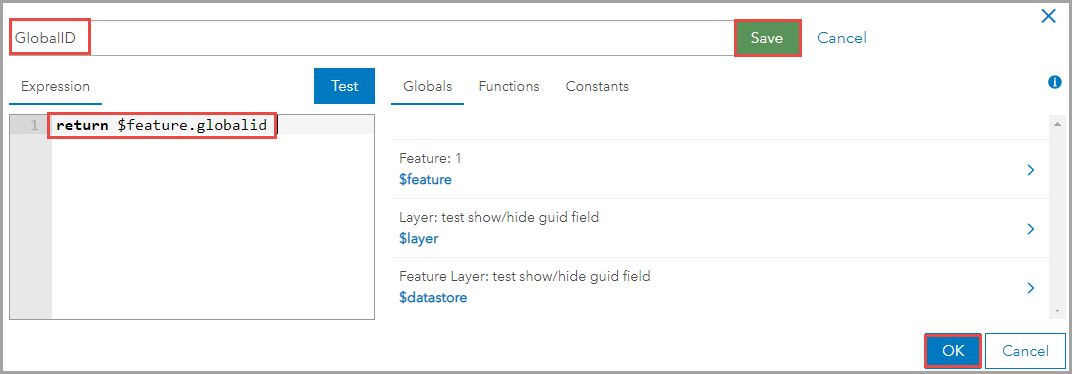Viewport: 1072px width, 374px height.
Task: Expand the $datastore global entry chevron
Action: 1031,288
